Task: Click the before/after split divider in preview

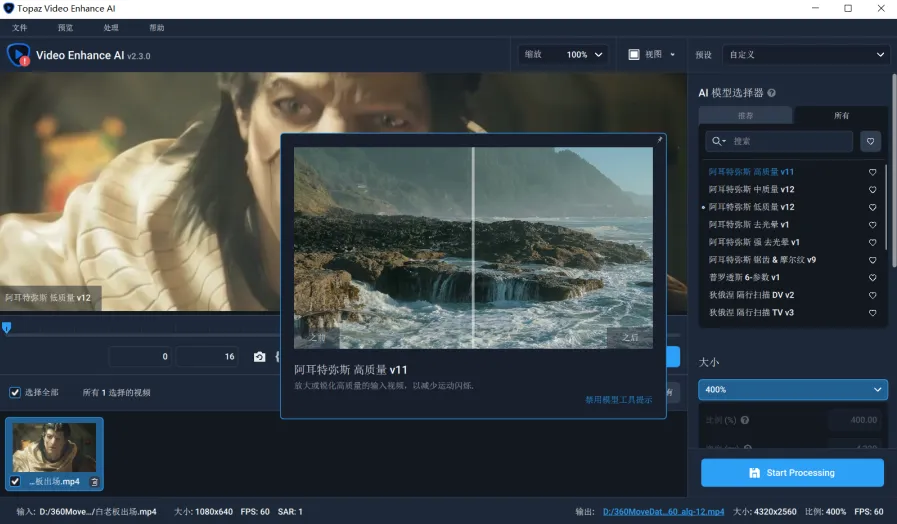Action: (473, 248)
